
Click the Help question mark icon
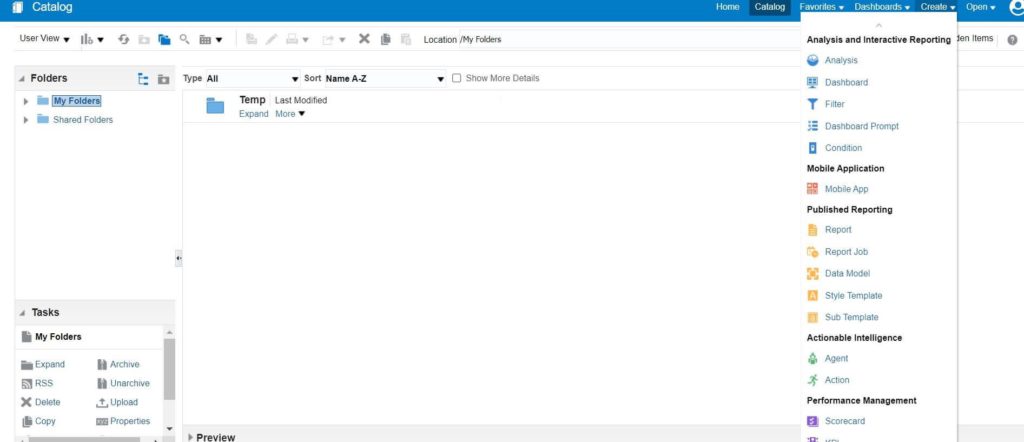pyautogui.click(x=1012, y=40)
